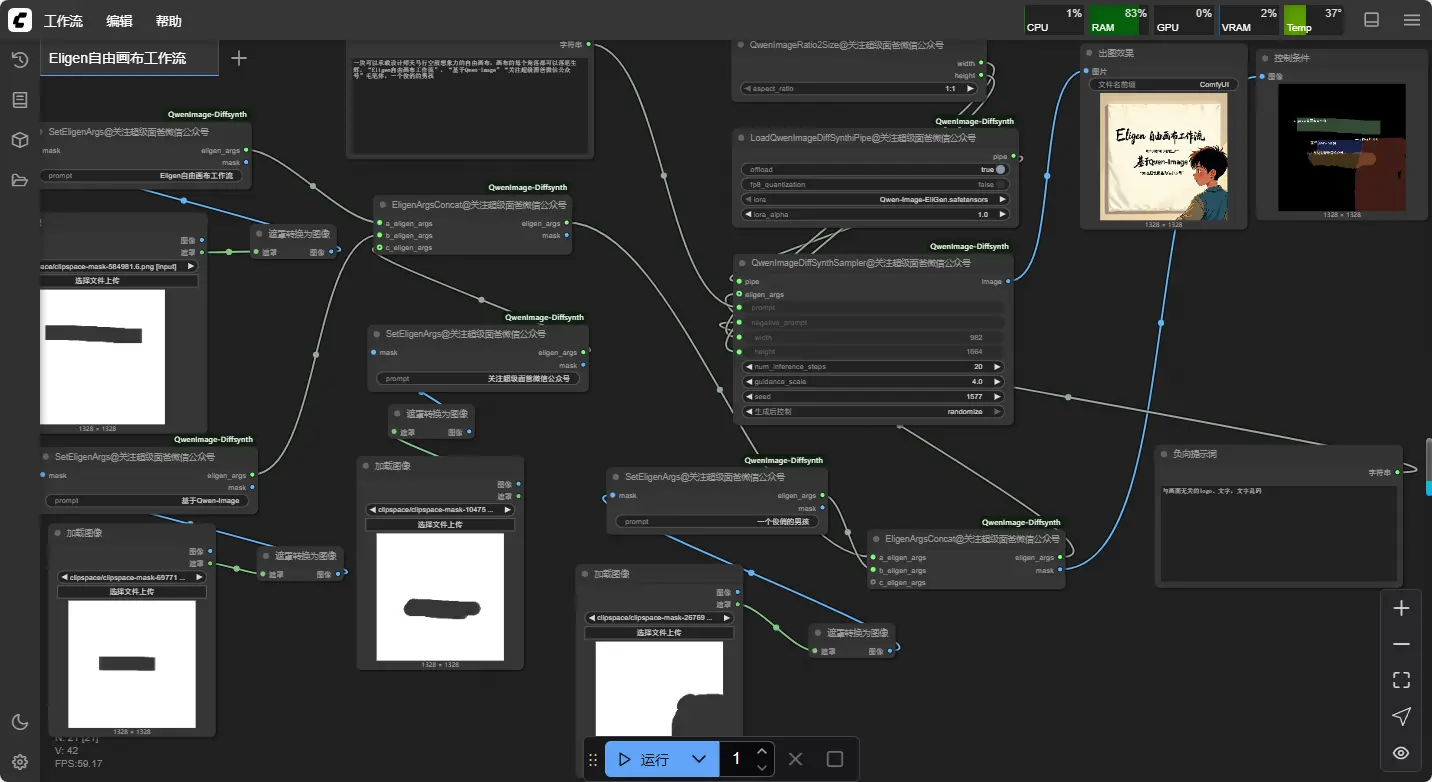The height and width of the screenshot is (782, 1432).
Task: Open settings gear icon
Action: point(19,762)
